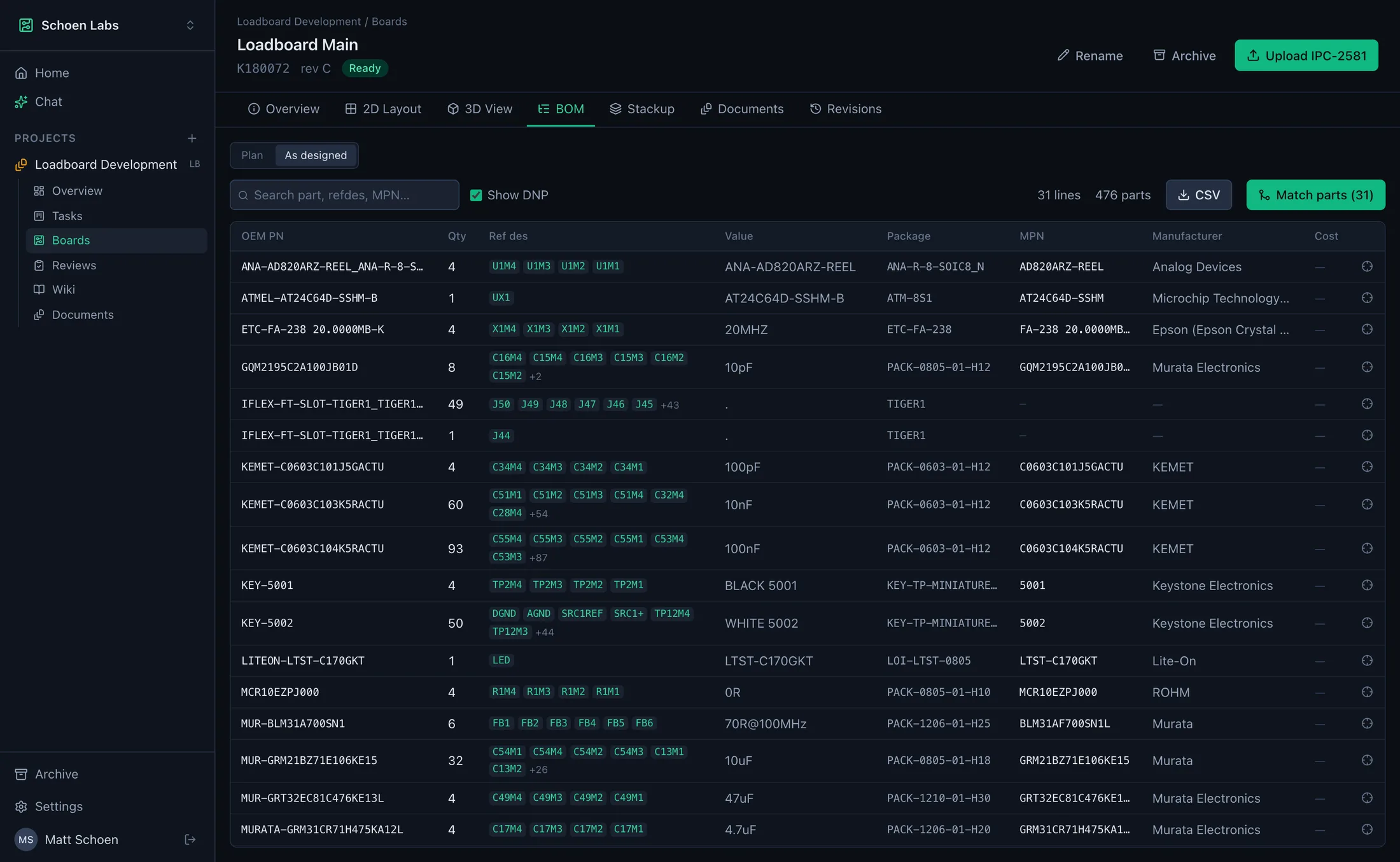Select the BOM tab
The height and width of the screenshot is (862, 1400).
click(x=561, y=109)
